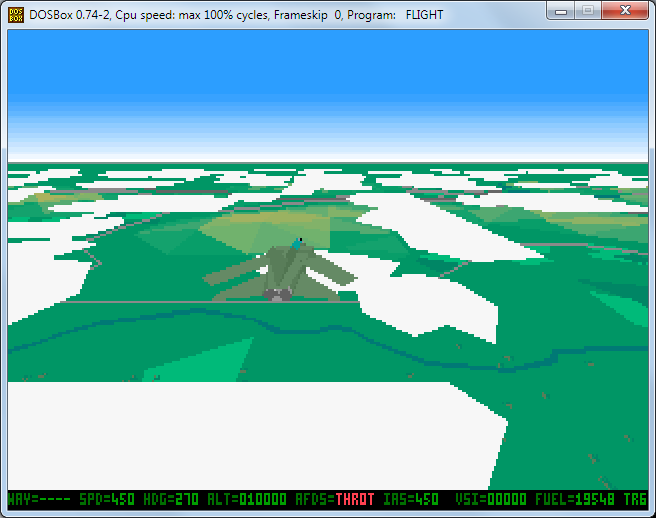Click the TRG indicator in status bar
656x518 pixels.
pos(635,499)
